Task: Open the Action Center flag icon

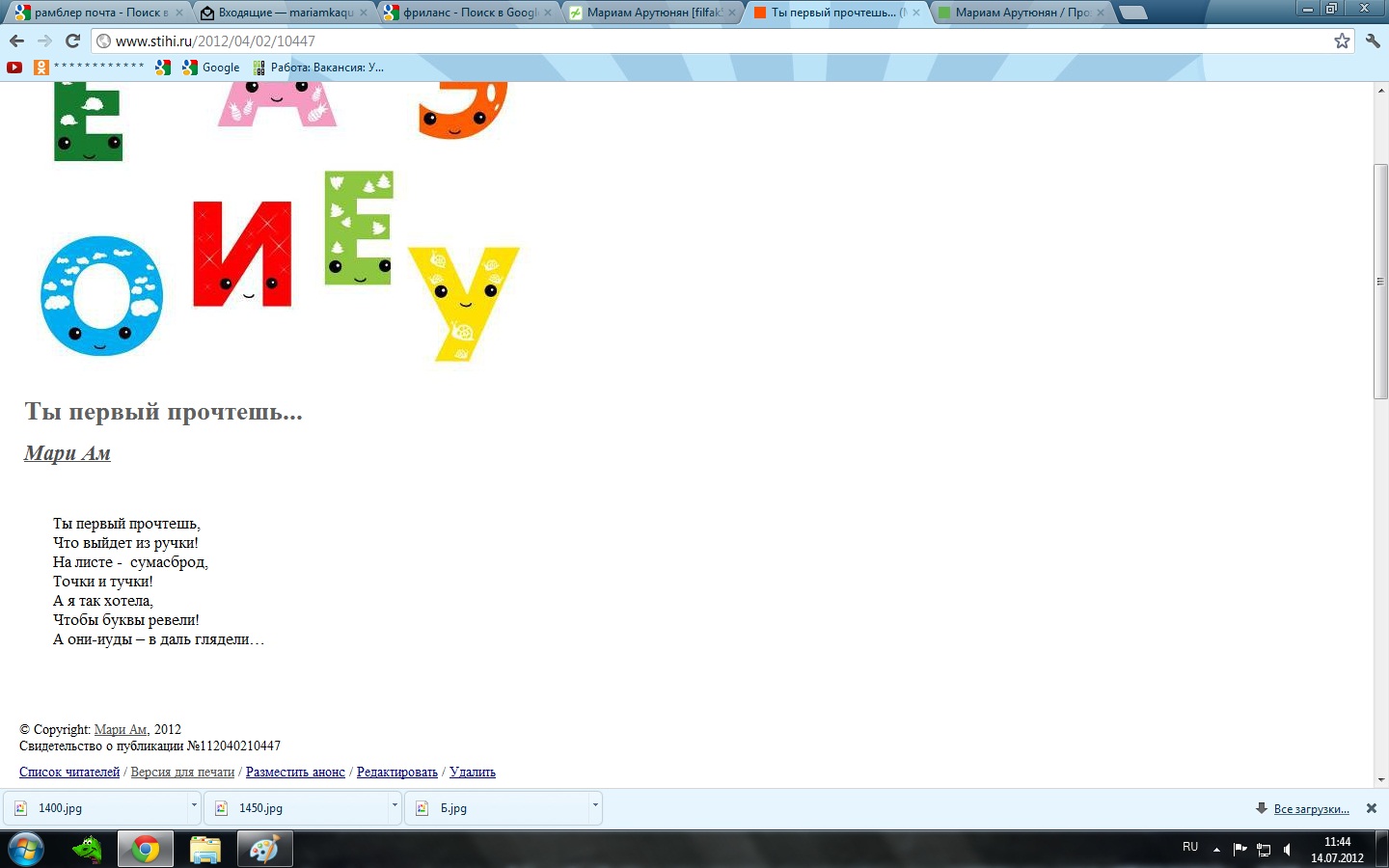Action: (1239, 850)
